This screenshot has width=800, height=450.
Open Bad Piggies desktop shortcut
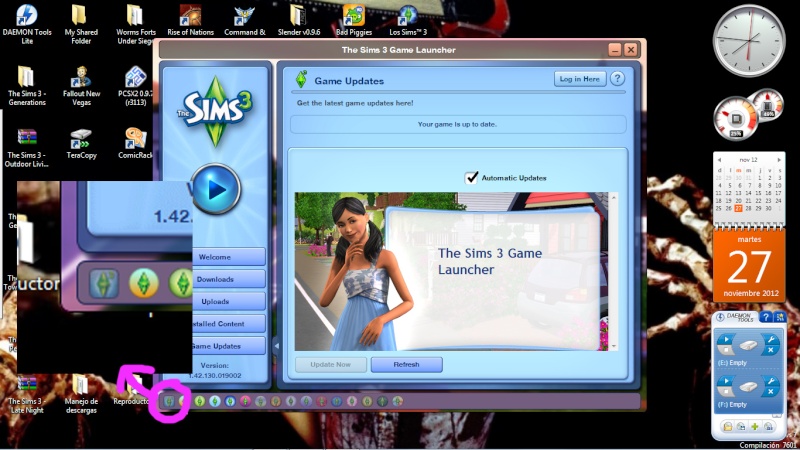point(354,20)
